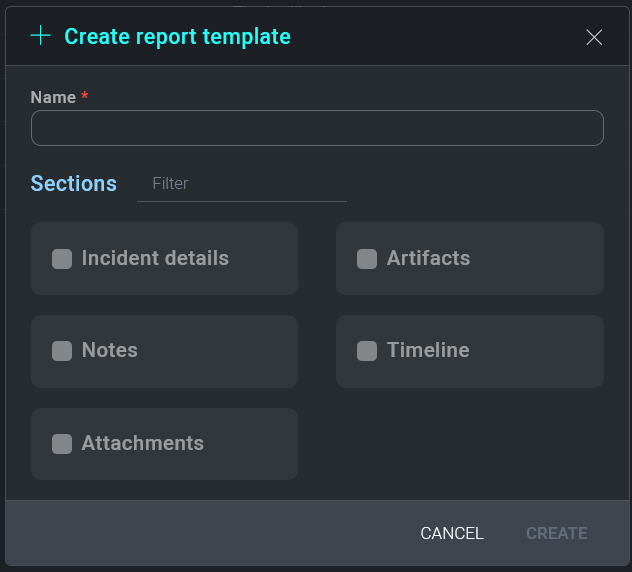Focus the Name text input field
This screenshot has width=632, height=572.
[x=317, y=128]
